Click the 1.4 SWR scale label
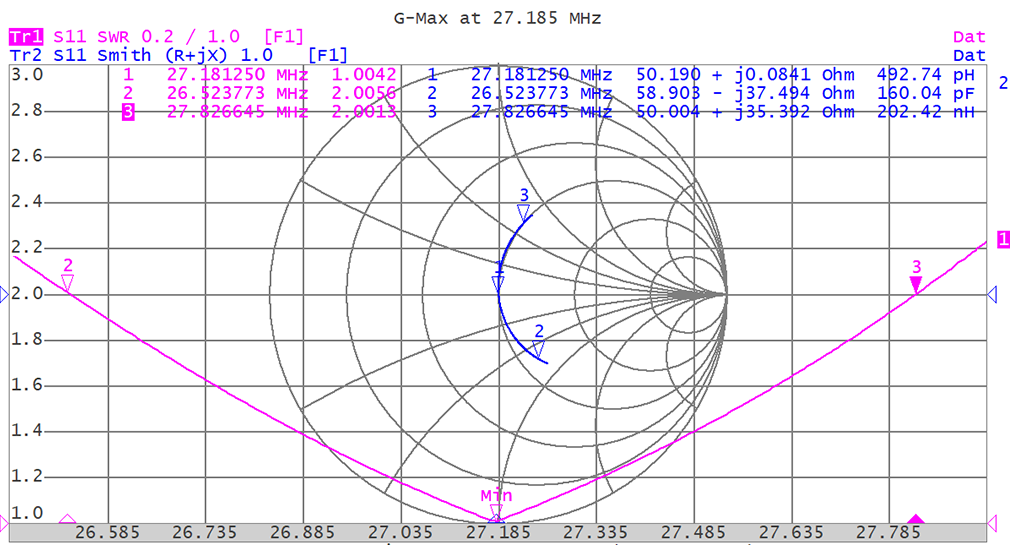Viewport: 1020px width, 556px height. (27, 430)
